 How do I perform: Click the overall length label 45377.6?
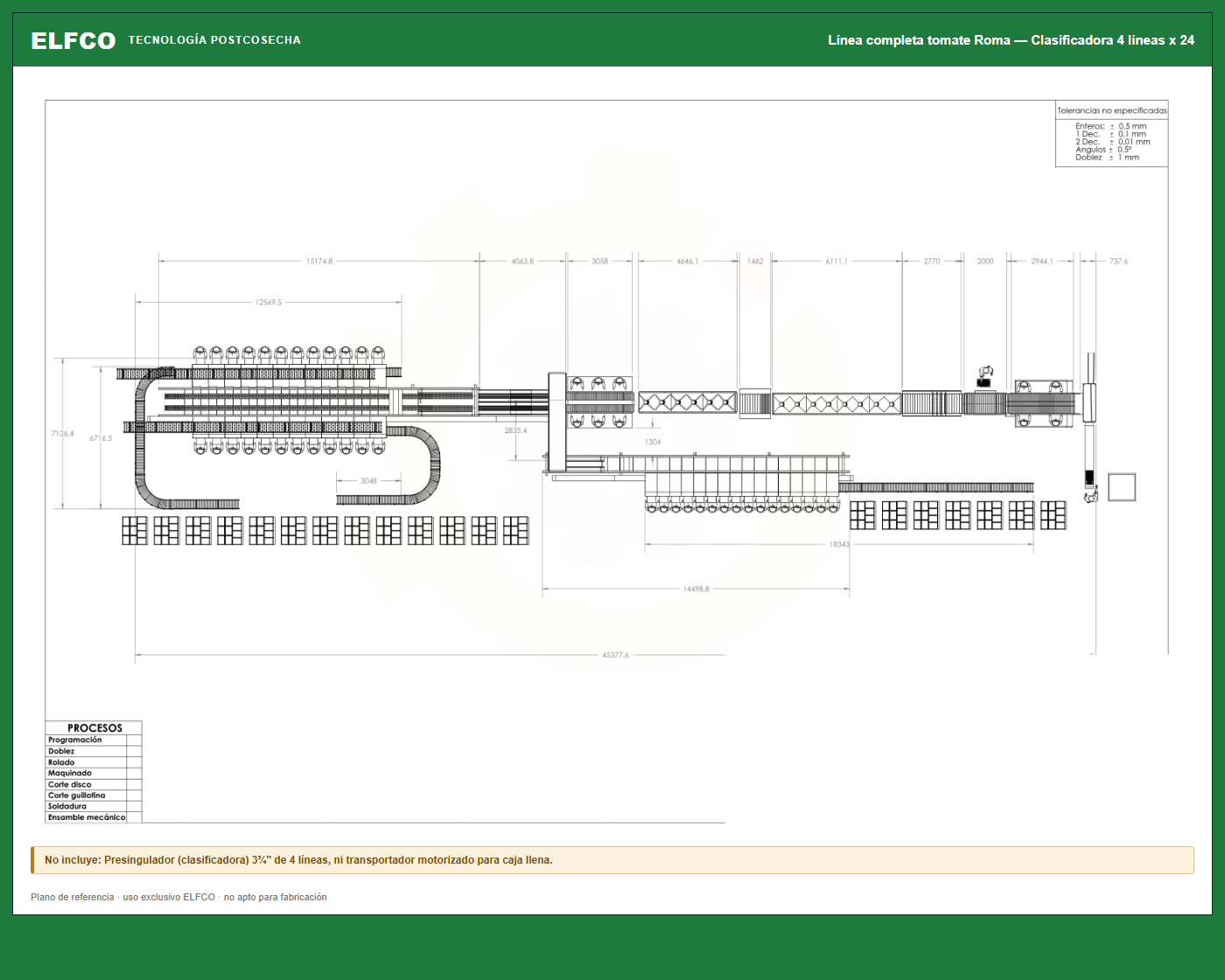point(615,655)
